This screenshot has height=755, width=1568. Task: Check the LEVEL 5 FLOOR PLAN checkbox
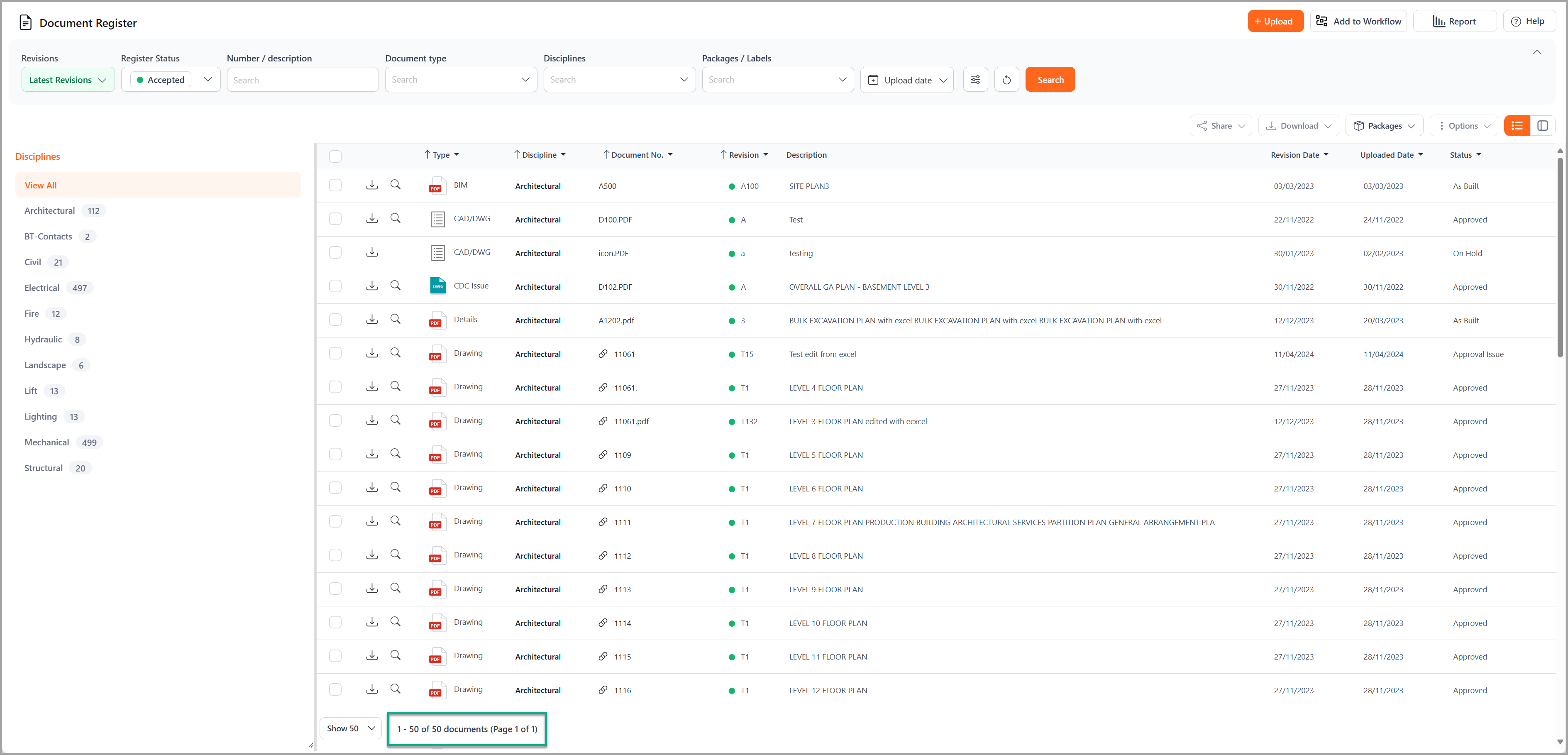pos(335,454)
